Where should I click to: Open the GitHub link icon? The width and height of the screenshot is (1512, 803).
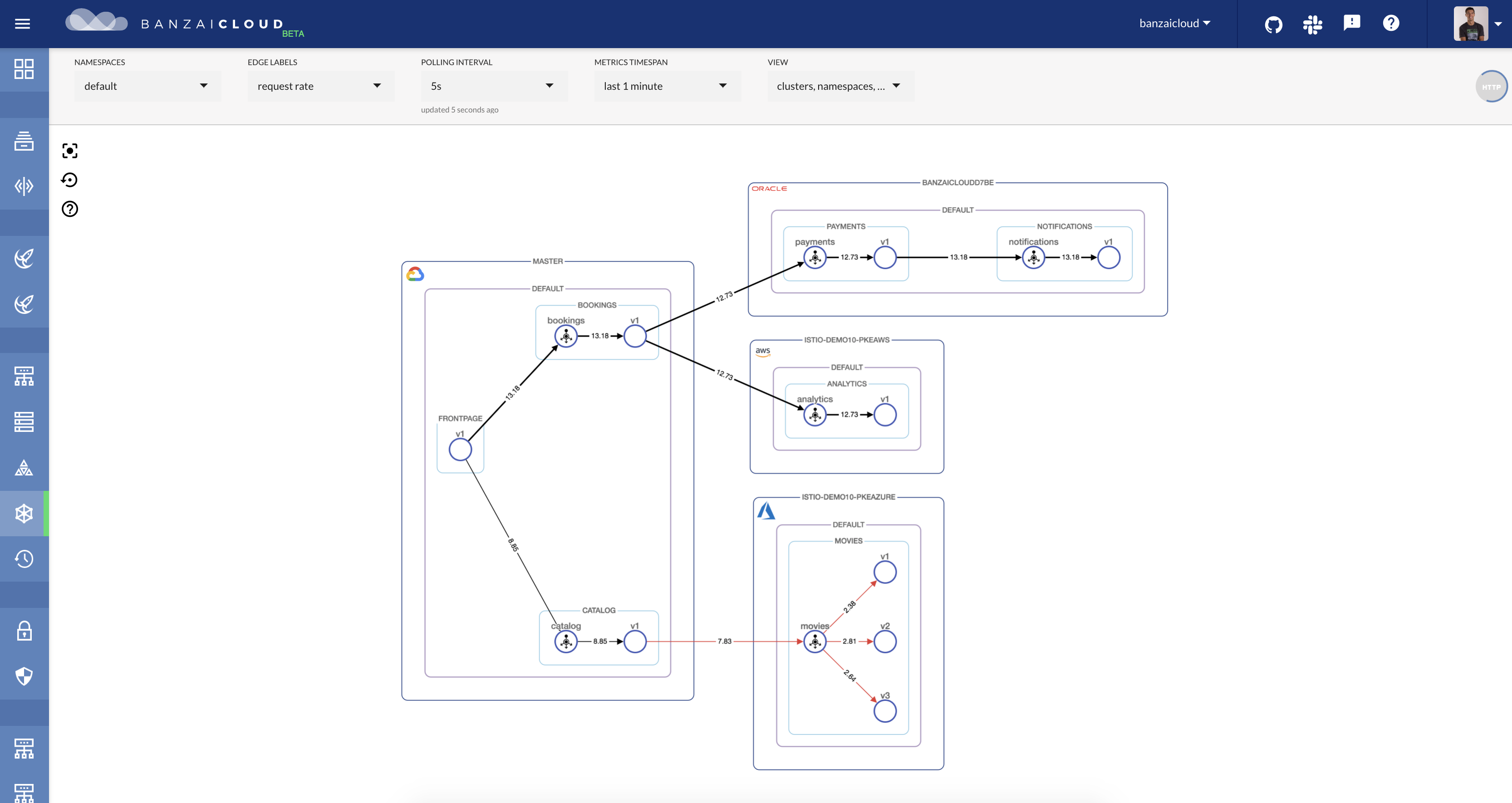1273,24
